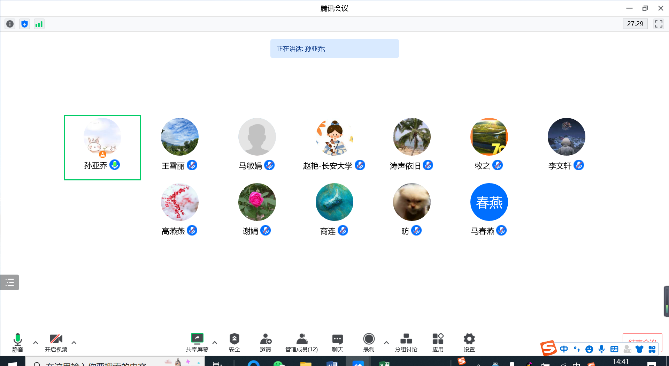Expand the screen share options arrow

pyautogui.click(x=215, y=343)
